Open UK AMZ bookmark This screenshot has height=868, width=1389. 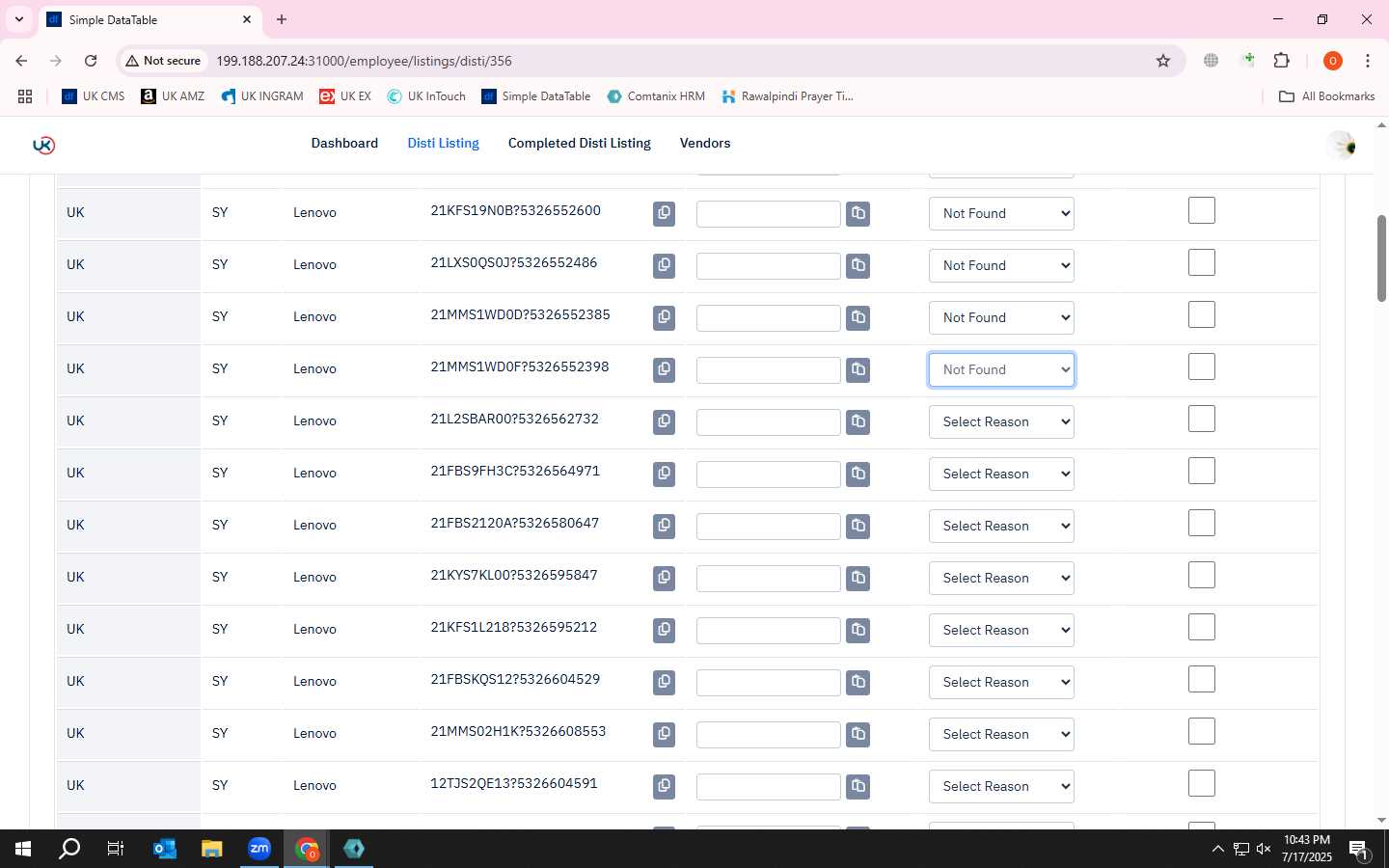tap(173, 96)
